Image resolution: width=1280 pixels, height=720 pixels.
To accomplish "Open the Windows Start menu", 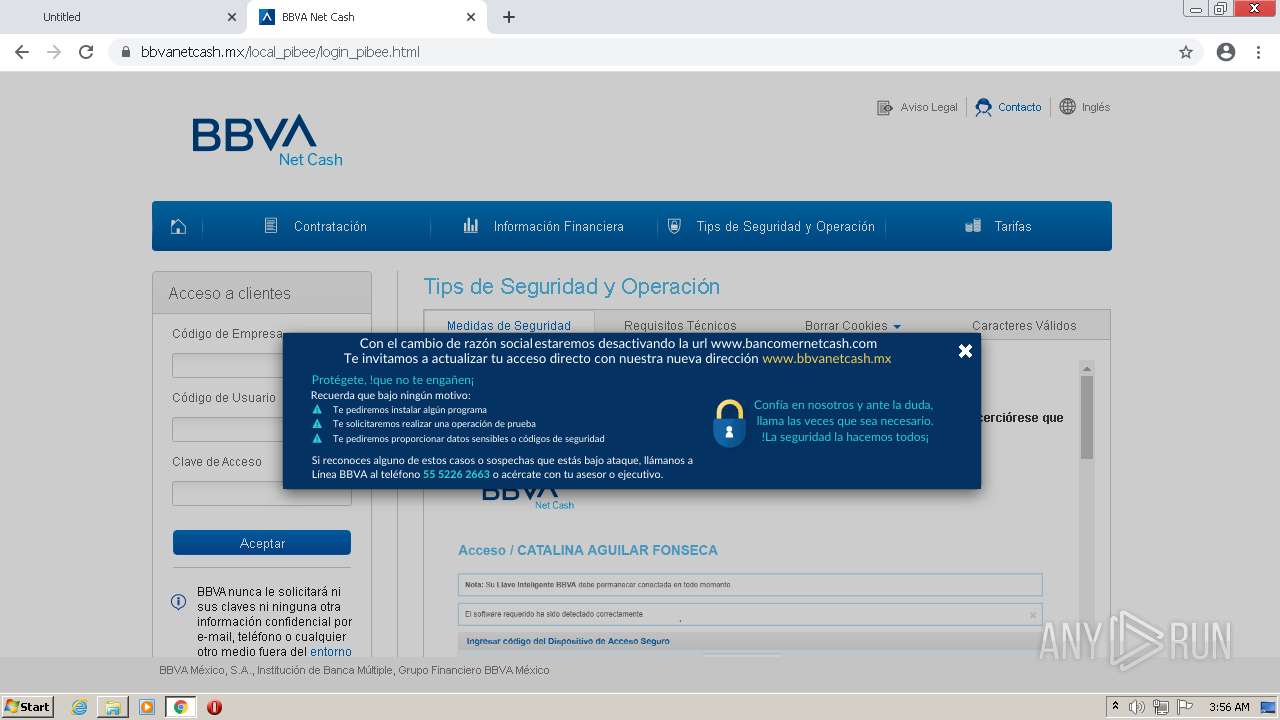I will click(28, 707).
